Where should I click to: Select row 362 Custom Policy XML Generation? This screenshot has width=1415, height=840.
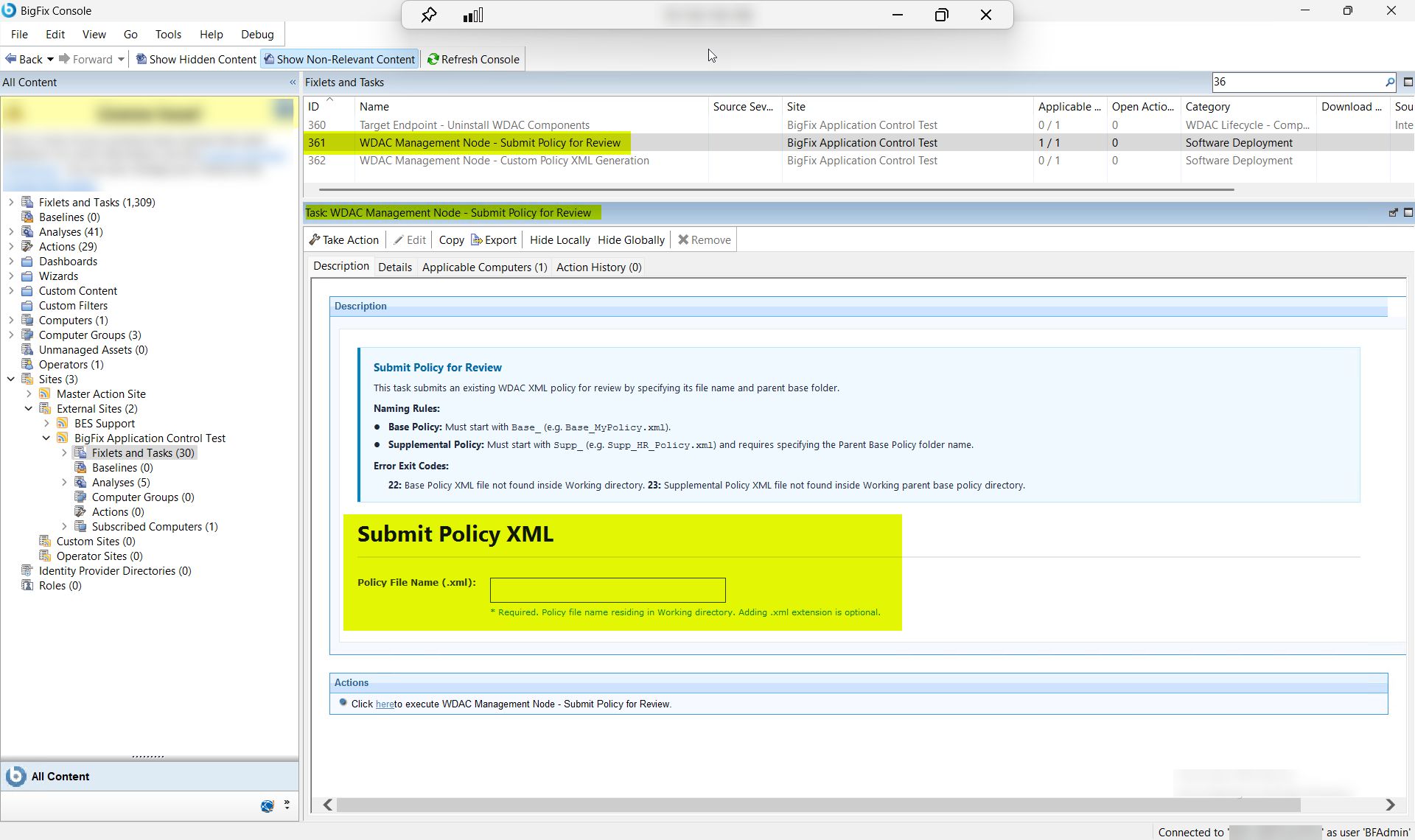click(859, 161)
